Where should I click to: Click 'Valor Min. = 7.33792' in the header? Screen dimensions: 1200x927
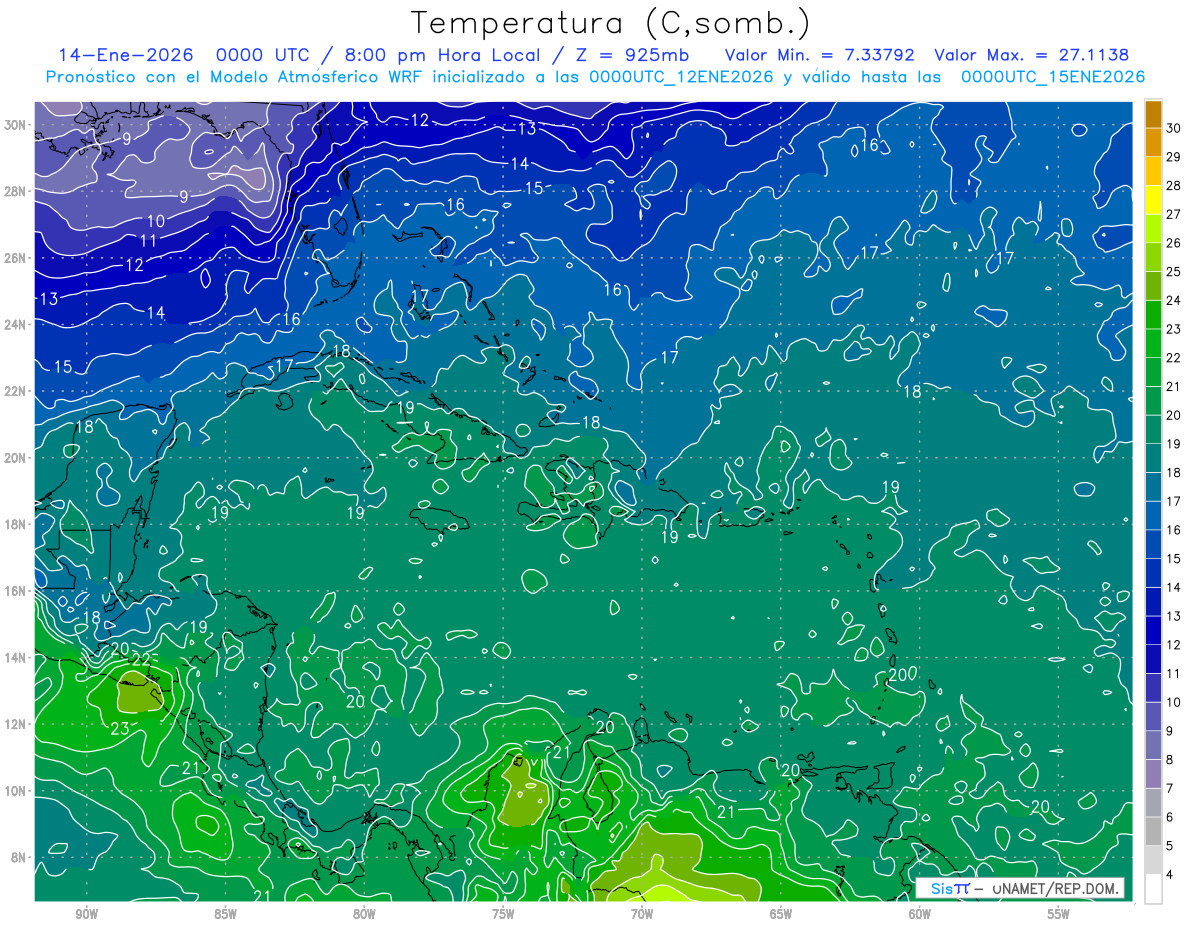tap(820, 55)
